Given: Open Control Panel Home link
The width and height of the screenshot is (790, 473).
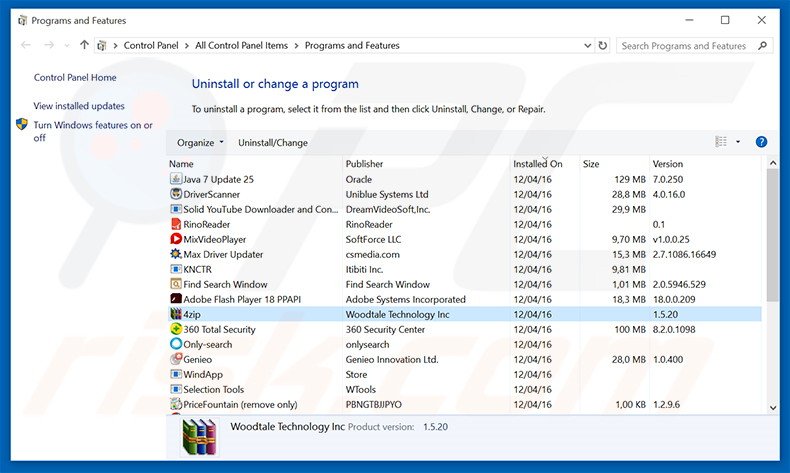Looking at the screenshot, I should coord(75,78).
